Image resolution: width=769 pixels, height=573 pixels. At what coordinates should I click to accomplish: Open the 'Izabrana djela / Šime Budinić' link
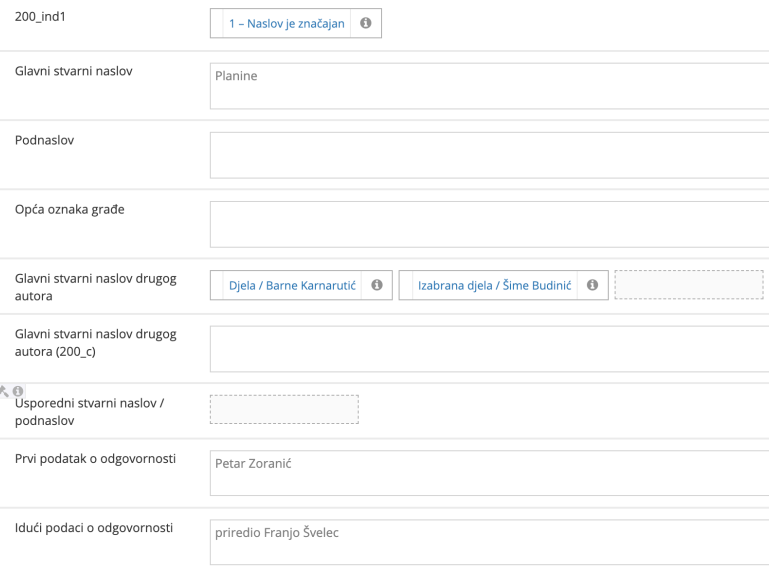(492, 285)
